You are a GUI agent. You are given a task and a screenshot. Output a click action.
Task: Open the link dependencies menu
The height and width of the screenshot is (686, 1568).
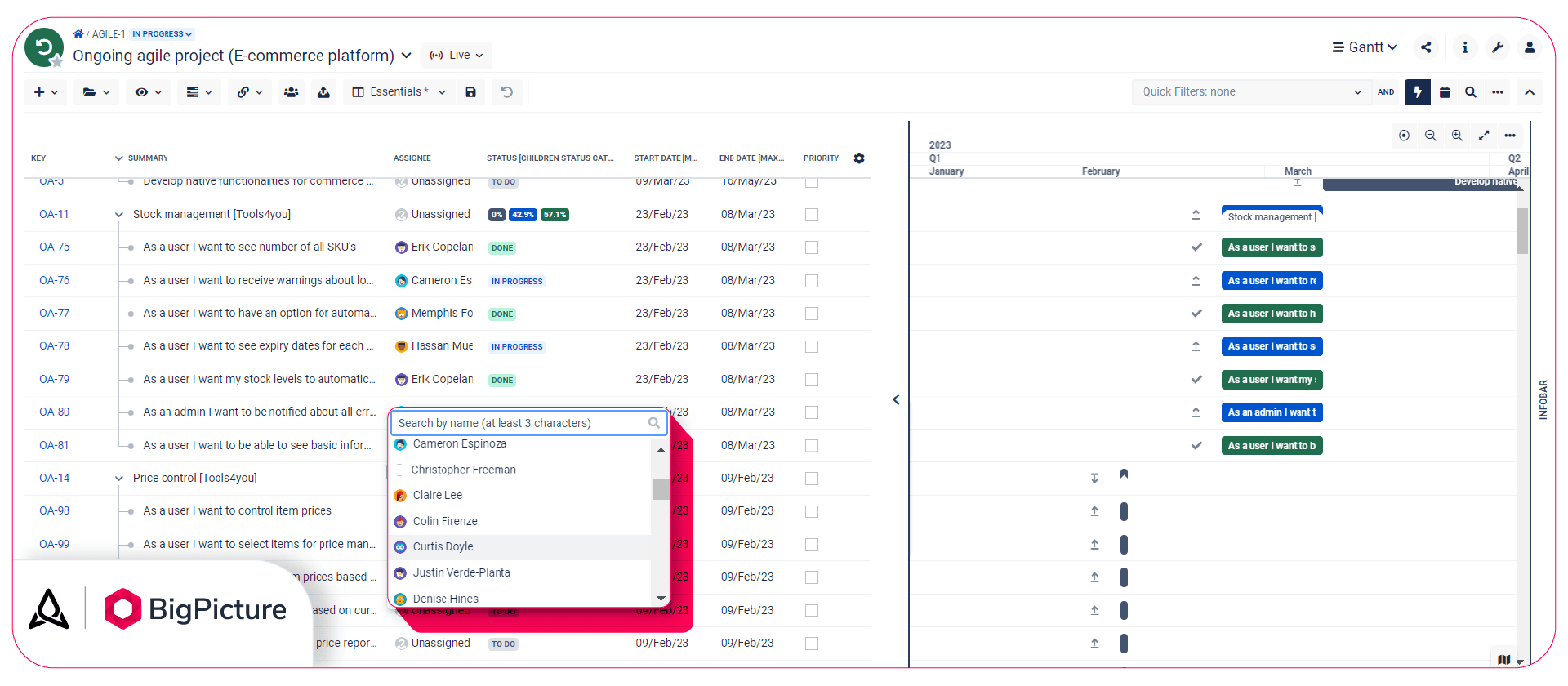(249, 92)
